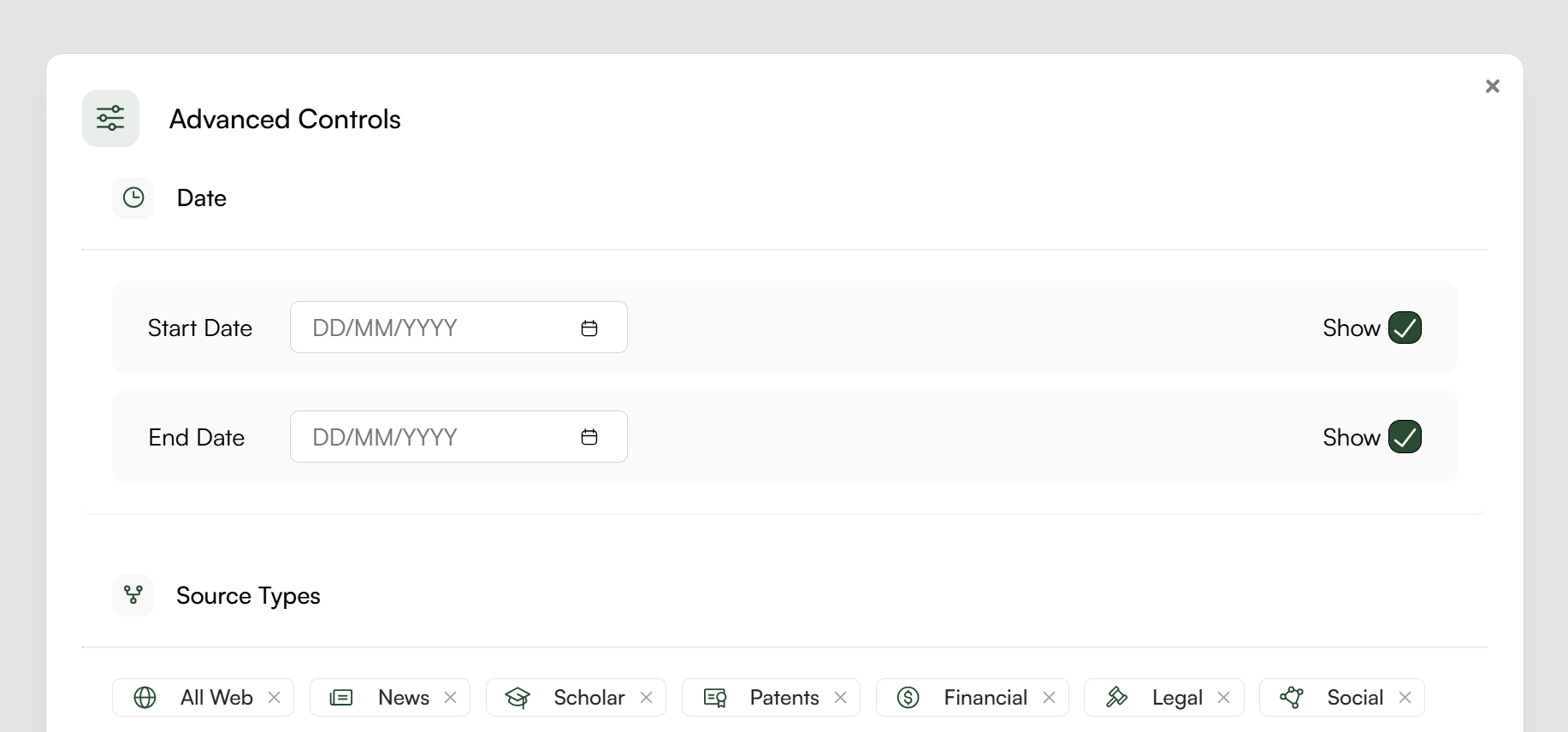Remove the Scholar source type

[x=647, y=698]
